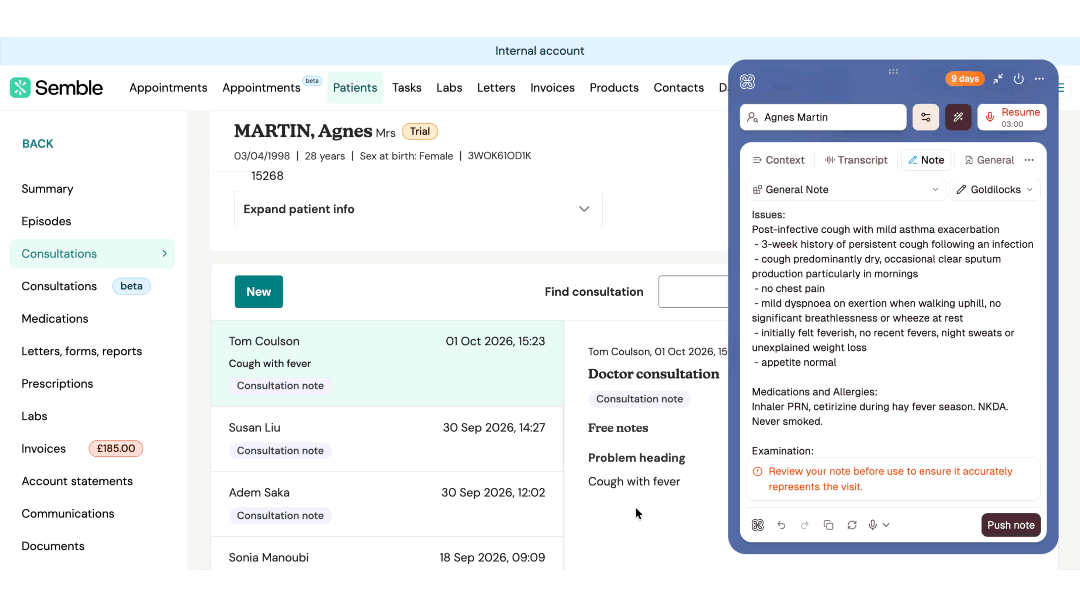This screenshot has height=608, width=1080.
Task: Copy the note to clipboard
Action: coord(828,525)
